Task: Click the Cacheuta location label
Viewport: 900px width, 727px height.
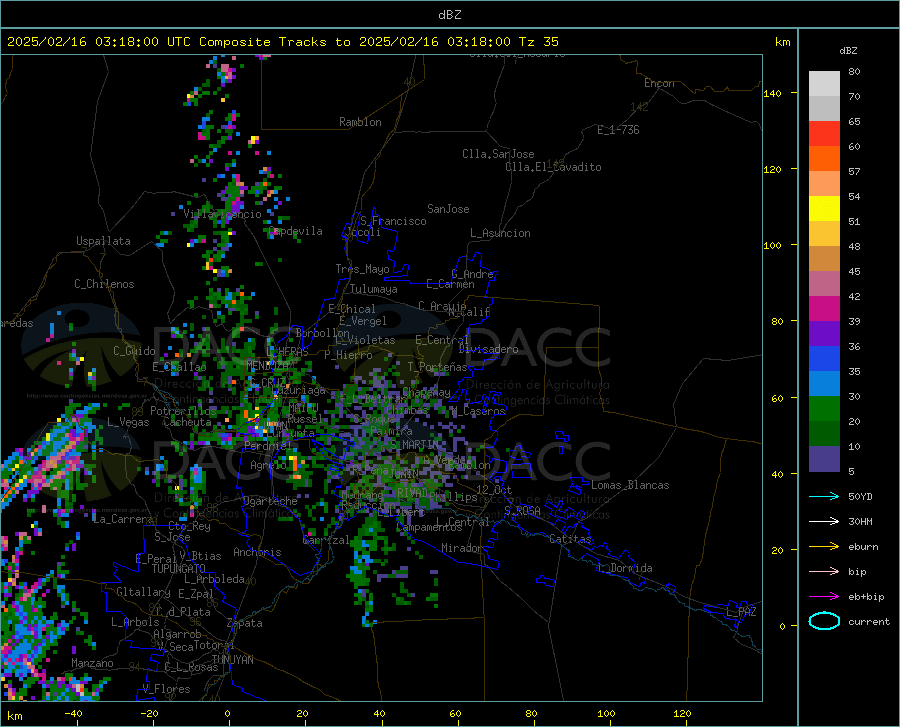Action: 187,422
